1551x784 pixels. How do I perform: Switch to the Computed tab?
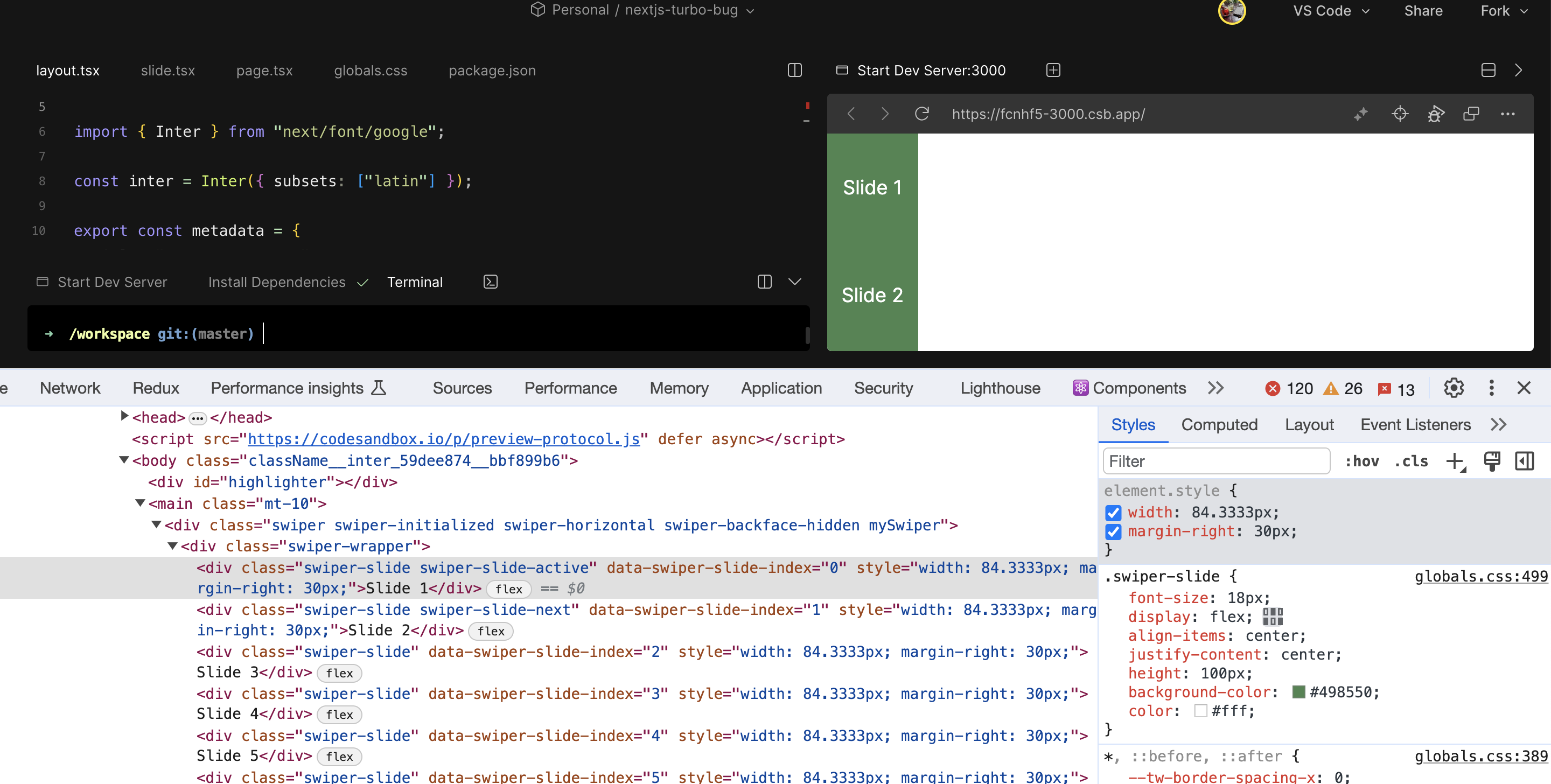[x=1219, y=424]
